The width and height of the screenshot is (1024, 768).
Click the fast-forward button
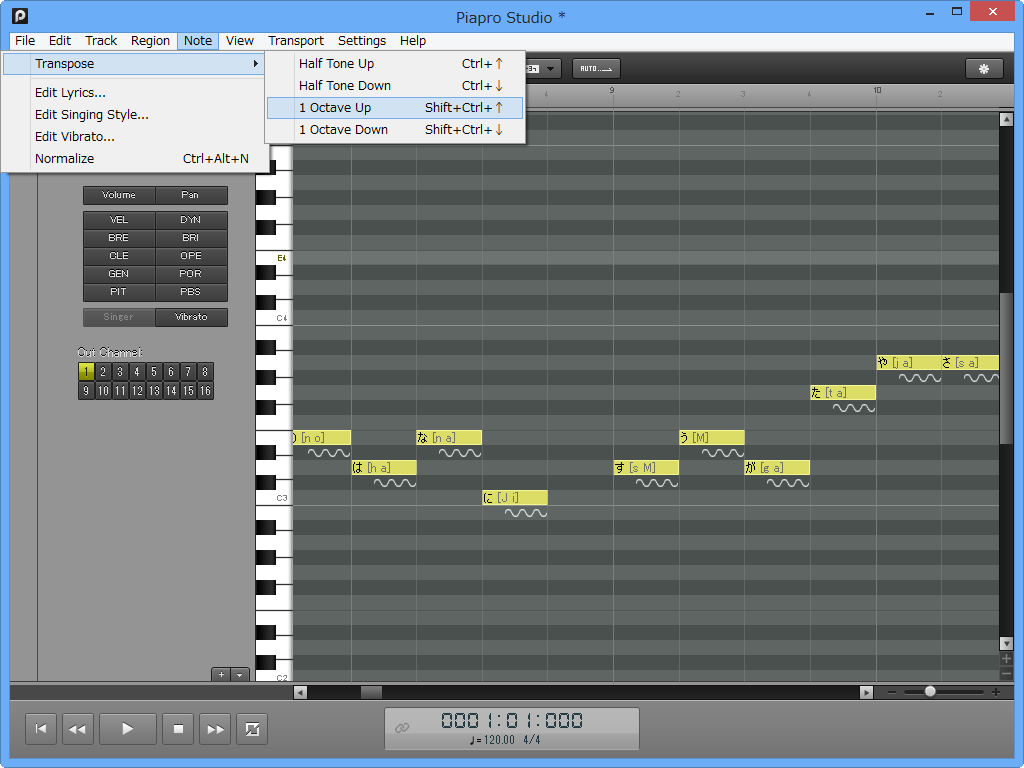(215, 729)
